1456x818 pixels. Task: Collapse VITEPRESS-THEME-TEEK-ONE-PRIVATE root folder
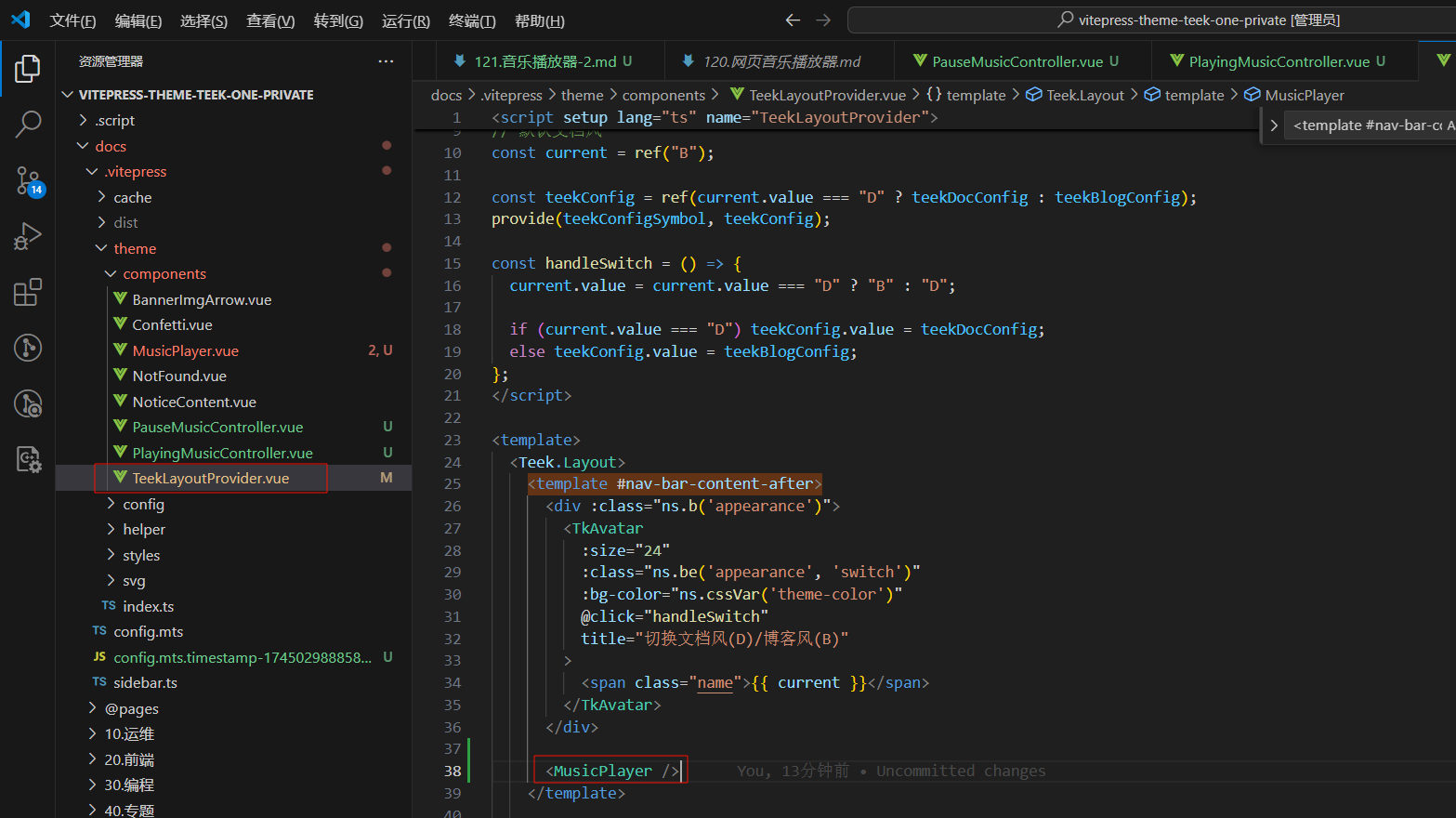[67, 95]
